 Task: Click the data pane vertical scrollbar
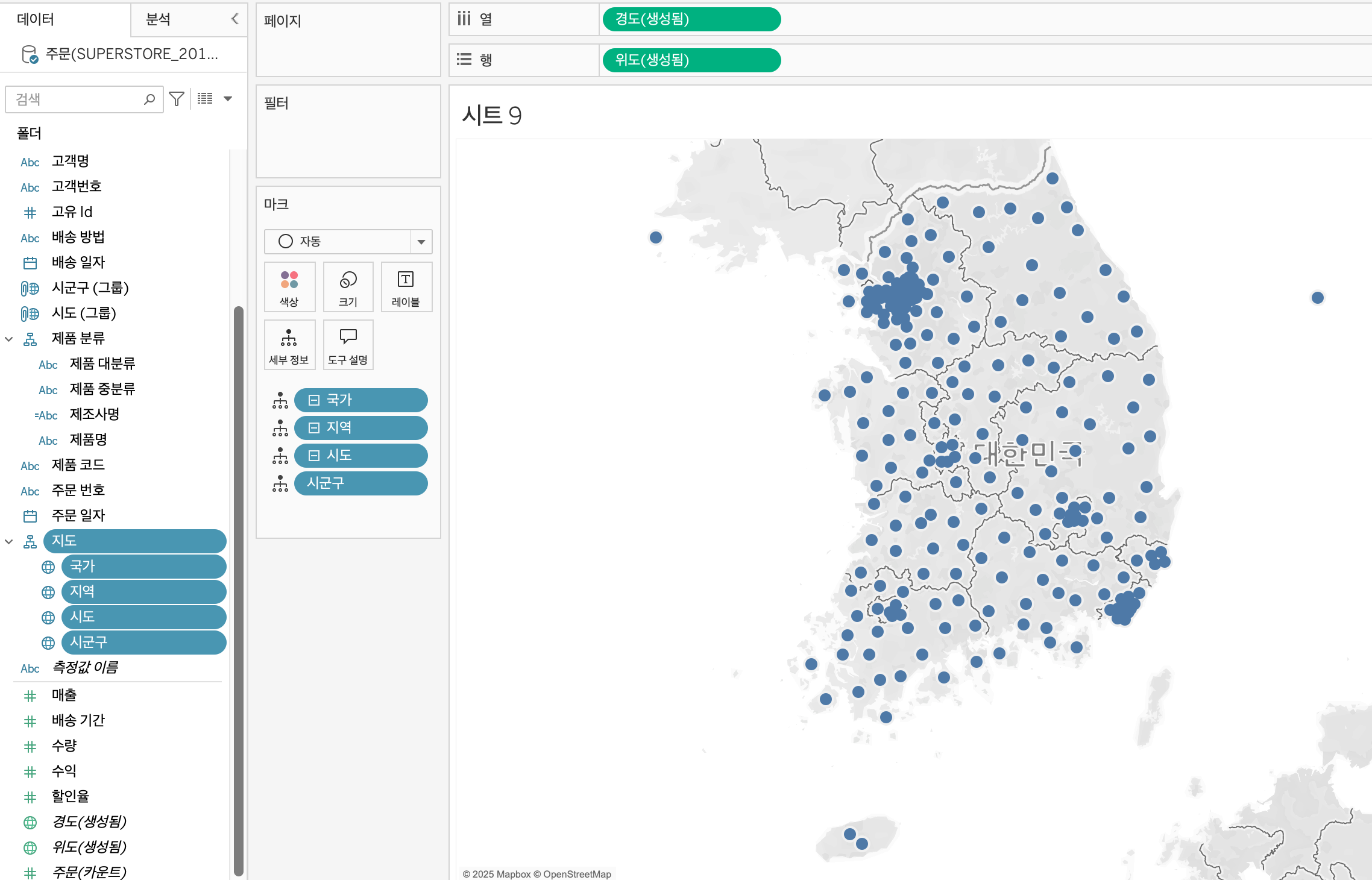point(239,591)
